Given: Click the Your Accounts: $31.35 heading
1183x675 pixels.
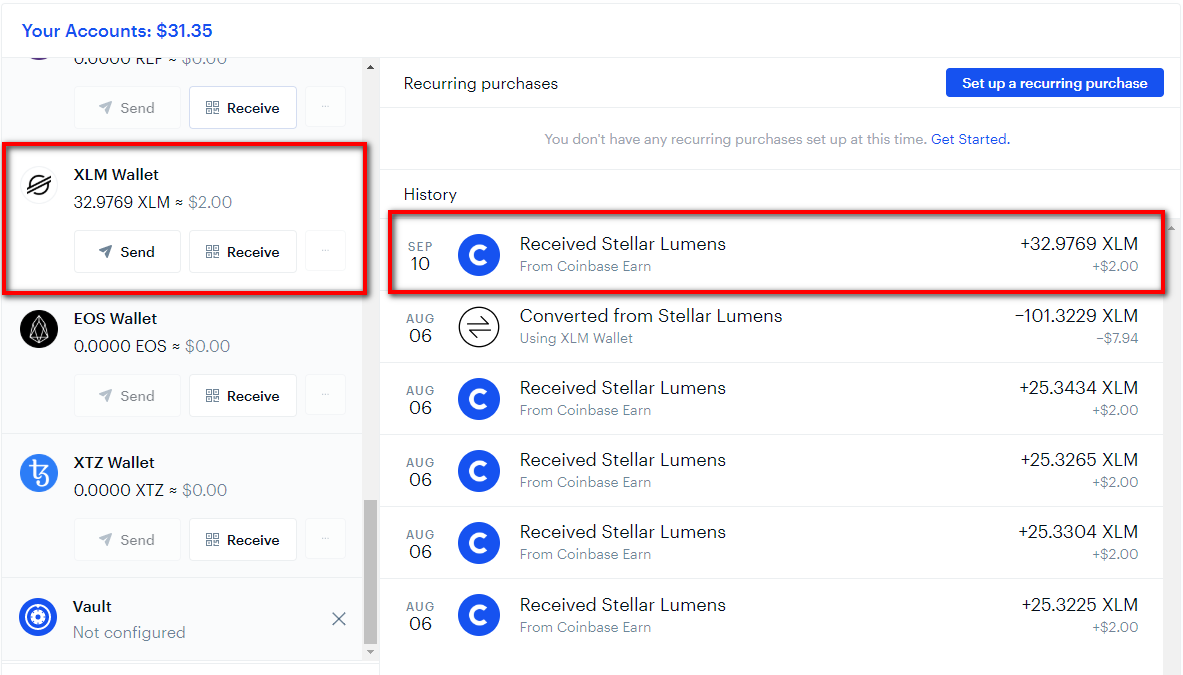Looking at the screenshot, I should [117, 31].
